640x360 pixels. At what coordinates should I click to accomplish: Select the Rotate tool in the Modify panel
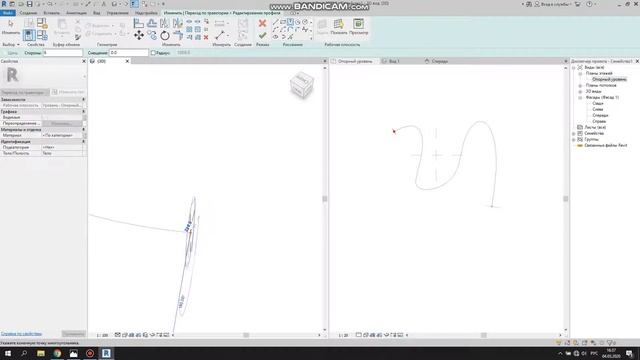tap(165, 36)
